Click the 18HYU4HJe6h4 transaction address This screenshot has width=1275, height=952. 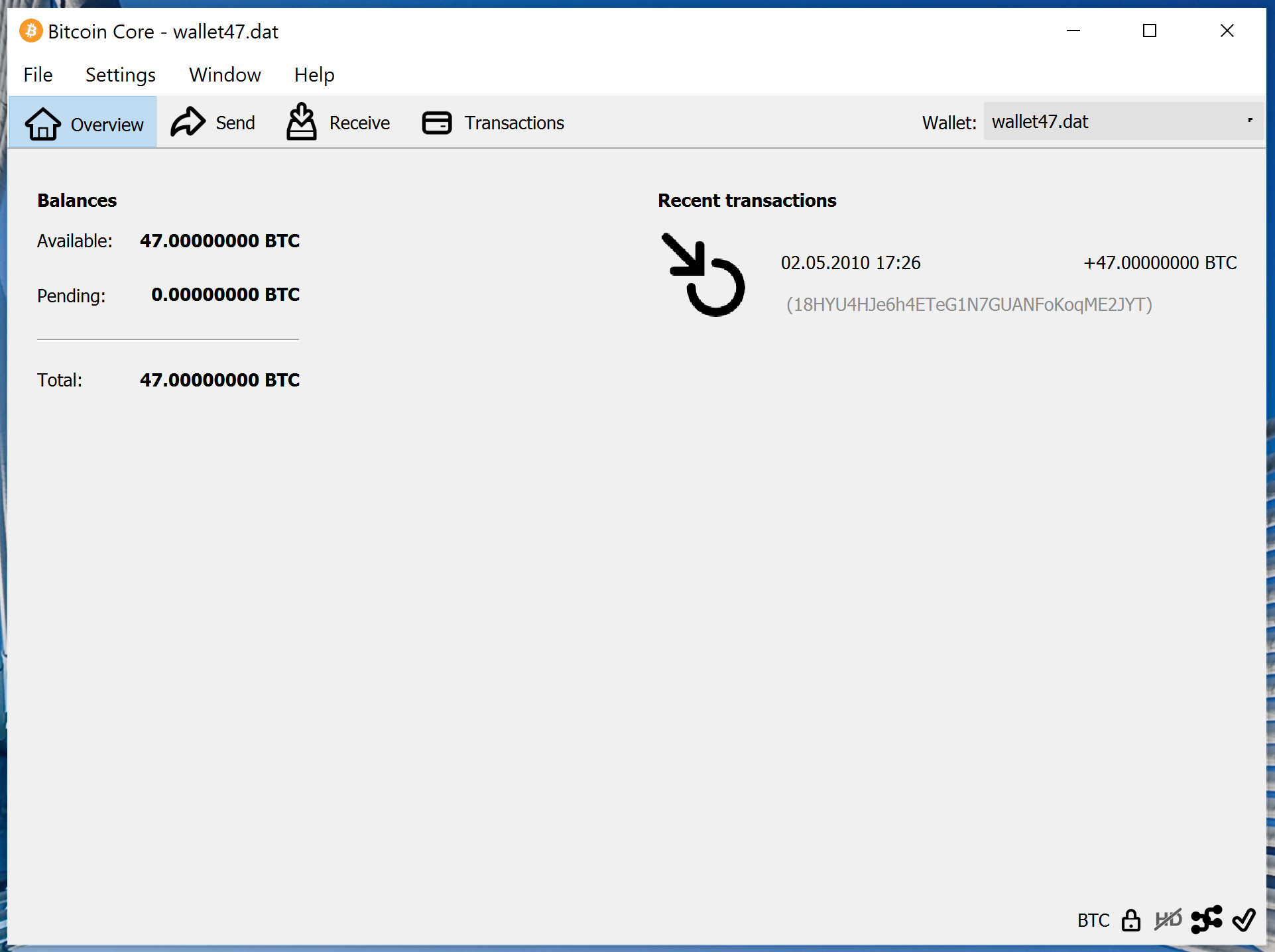(x=969, y=304)
